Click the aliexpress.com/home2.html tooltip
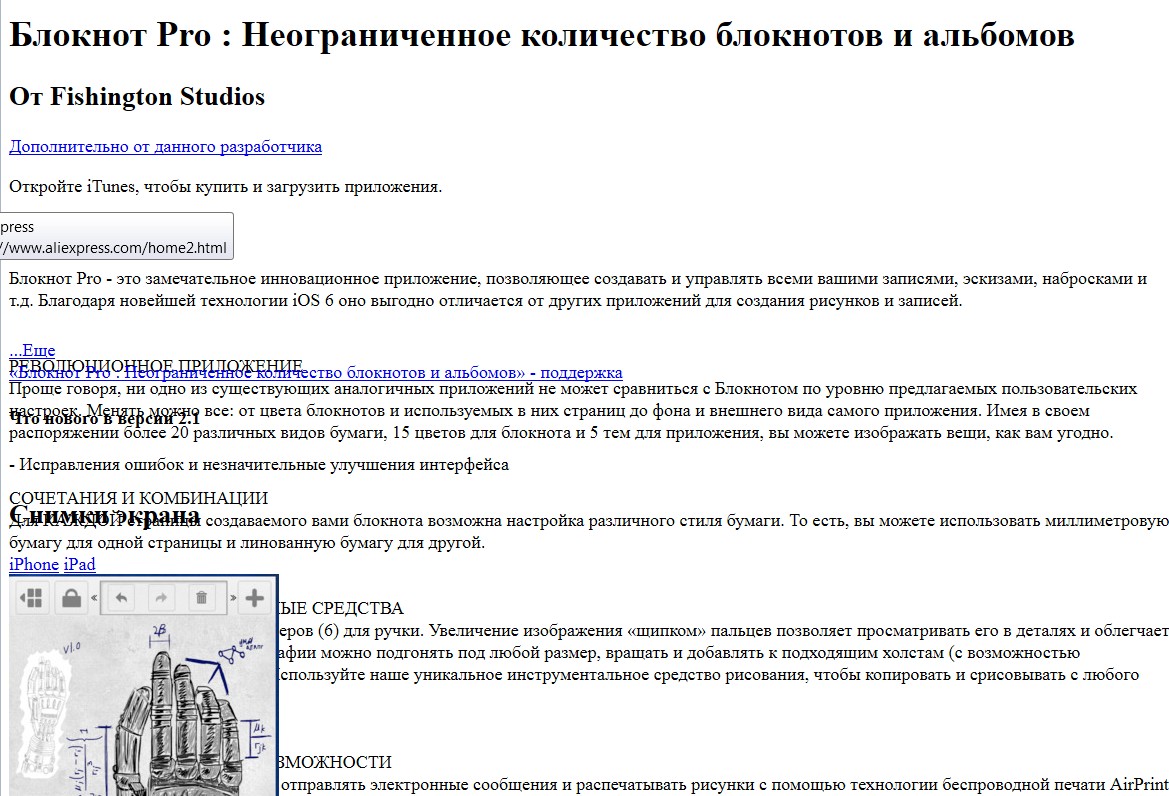This screenshot has width=1169, height=796. (x=116, y=236)
